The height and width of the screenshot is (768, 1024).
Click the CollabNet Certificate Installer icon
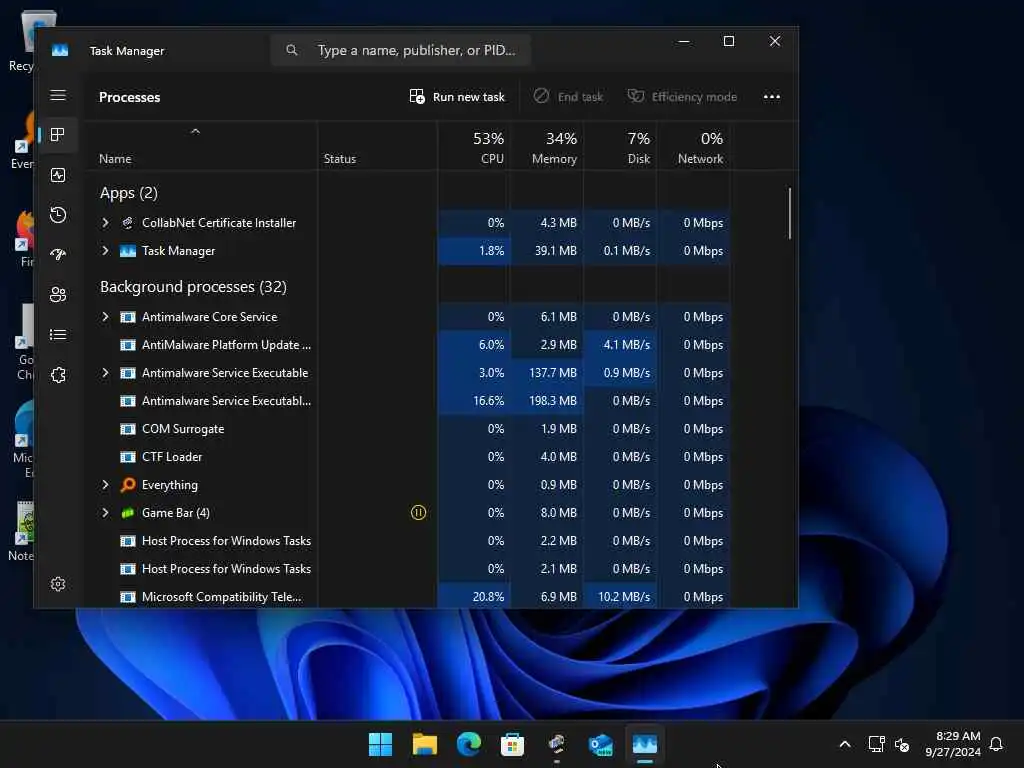[x=128, y=223]
